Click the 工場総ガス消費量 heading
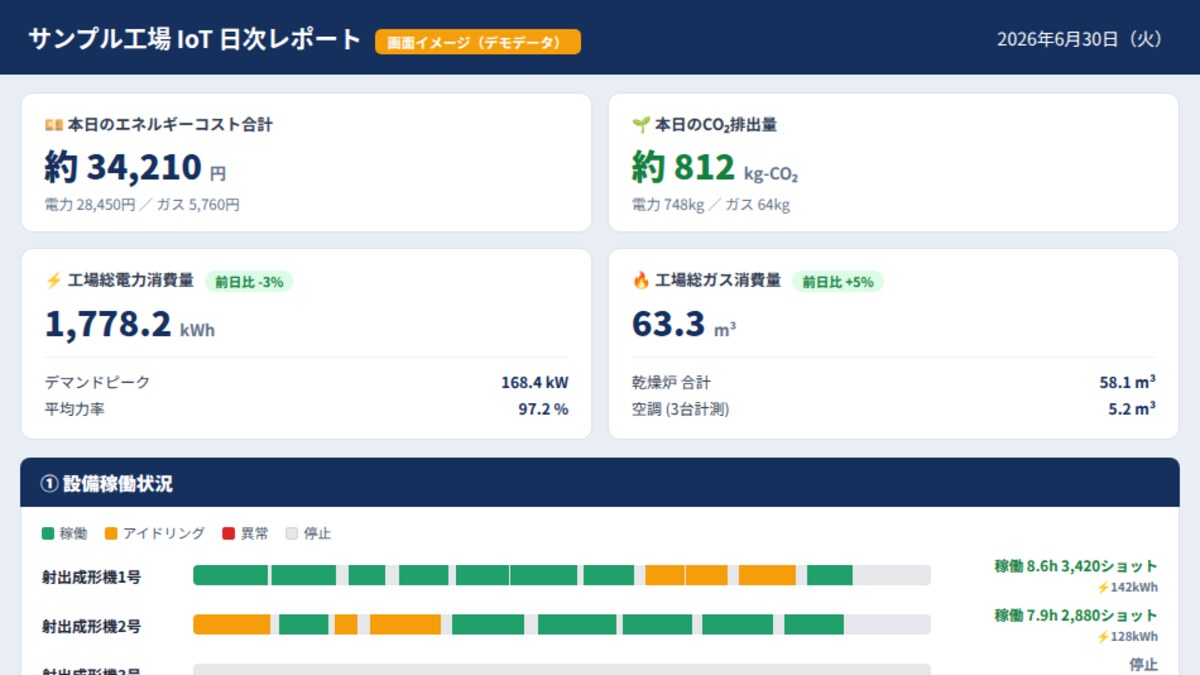 [717, 281]
